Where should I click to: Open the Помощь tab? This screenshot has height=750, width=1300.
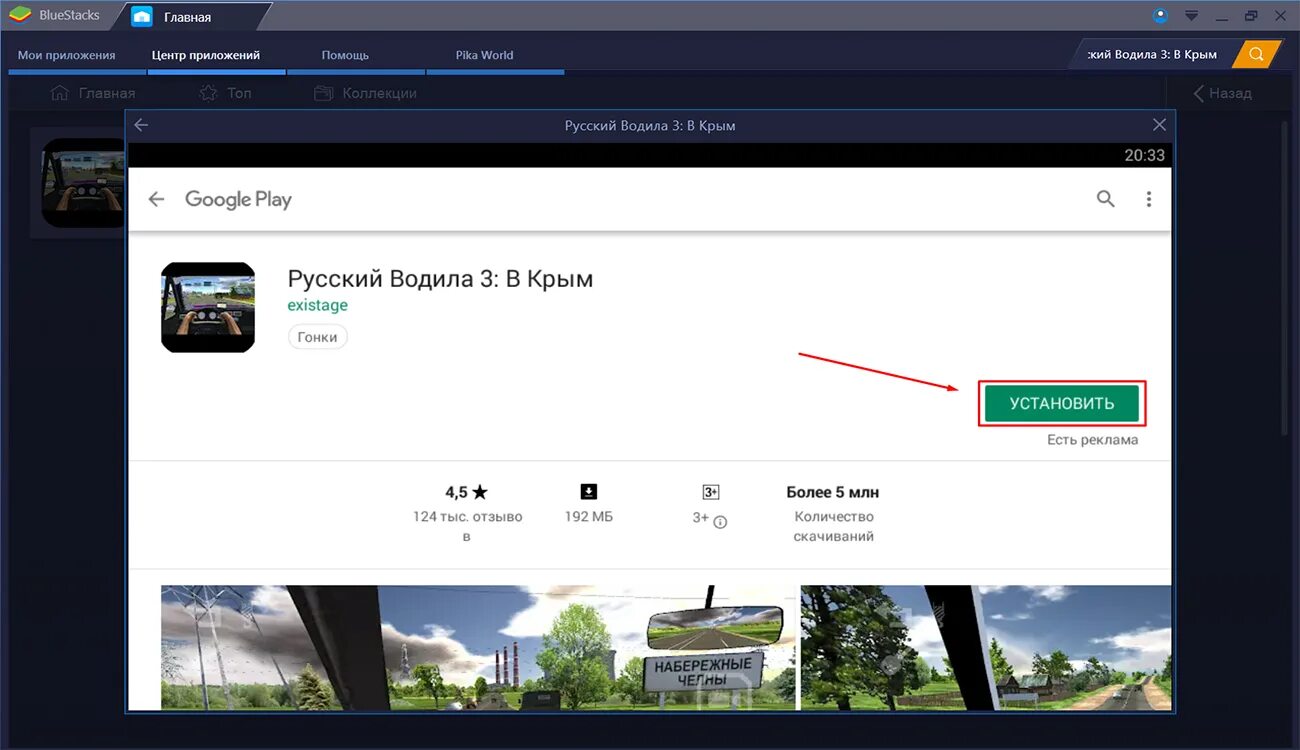coord(345,55)
